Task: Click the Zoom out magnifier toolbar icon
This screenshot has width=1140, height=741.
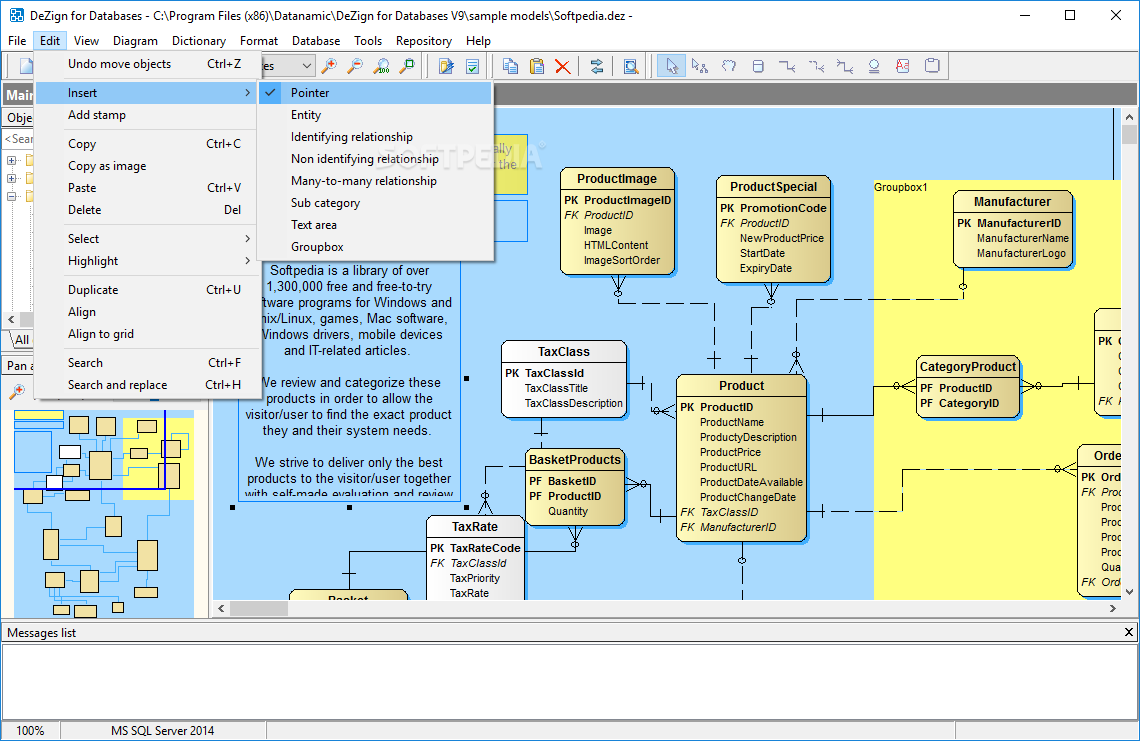Action: click(x=355, y=66)
